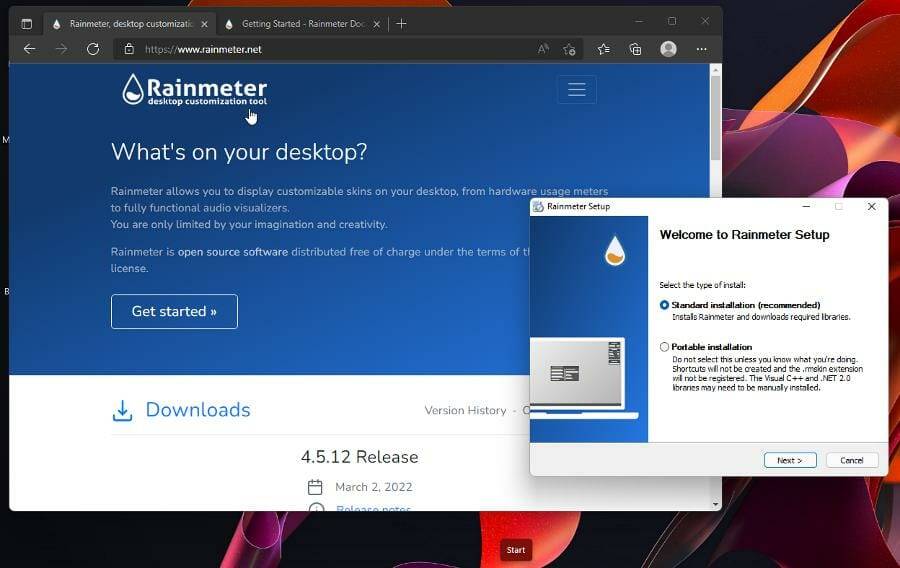Select Portable installation radio button
The width and height of the screenshot is (900, 568).
(x=664, y=347)
